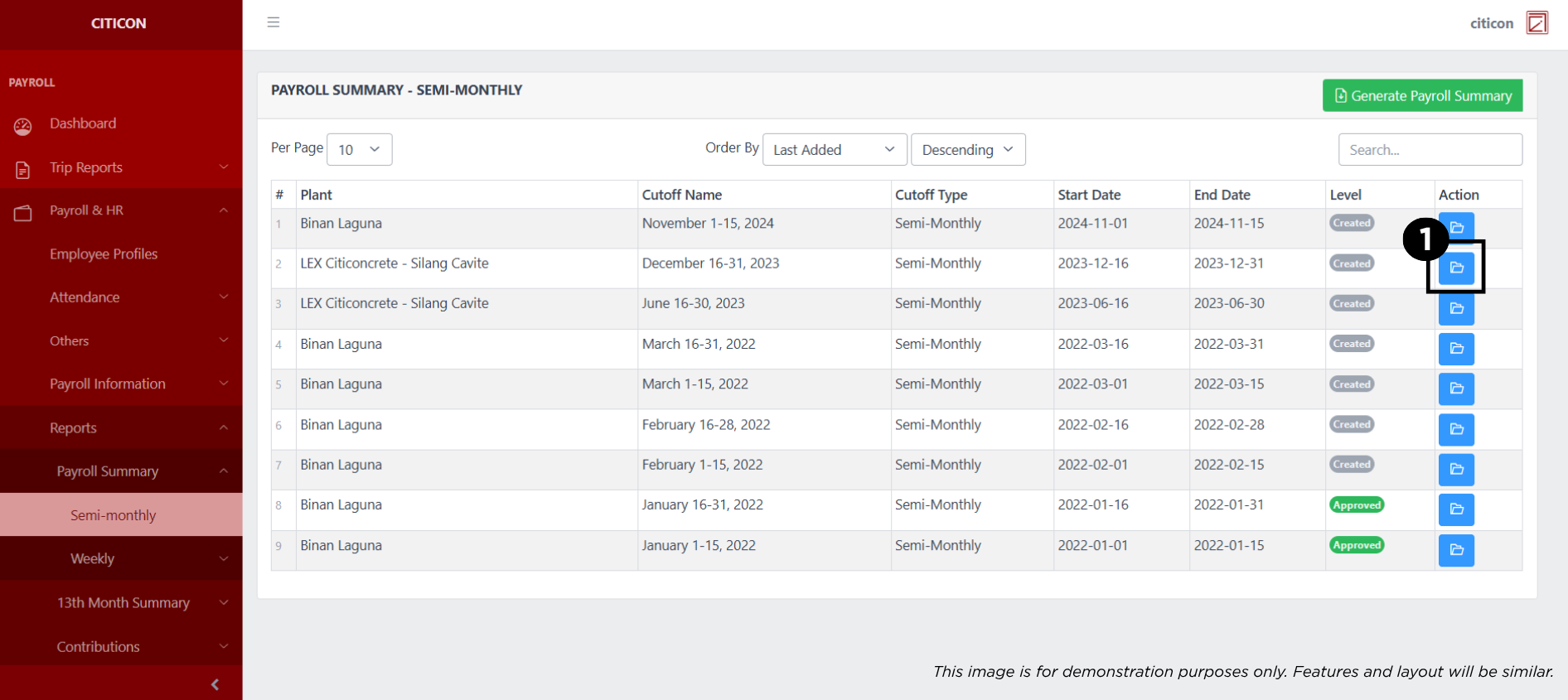1568x700 pixels.
Task: Open folder for March 16-31, 2022 payroll
Action: pos(1456,349)
